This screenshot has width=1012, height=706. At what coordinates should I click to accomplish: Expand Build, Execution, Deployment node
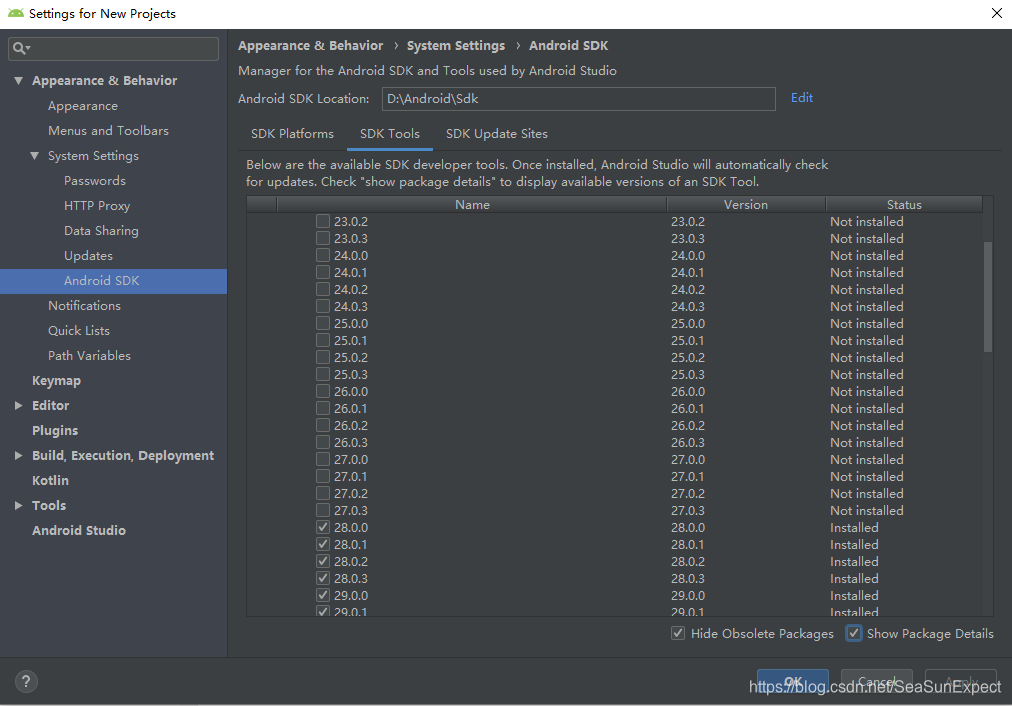[x=19, y=456]
